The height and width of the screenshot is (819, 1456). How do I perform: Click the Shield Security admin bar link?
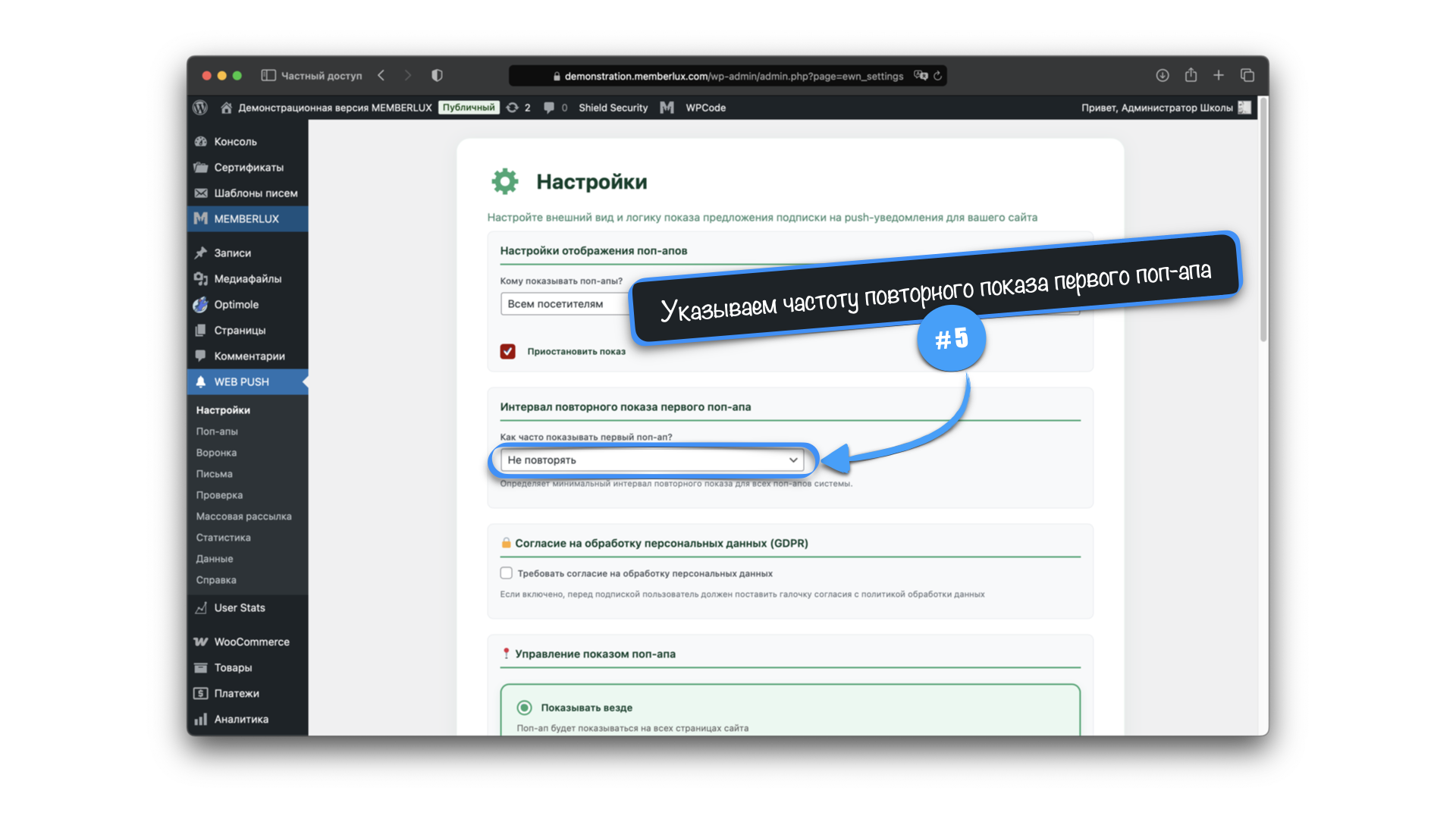pos(613,108)
